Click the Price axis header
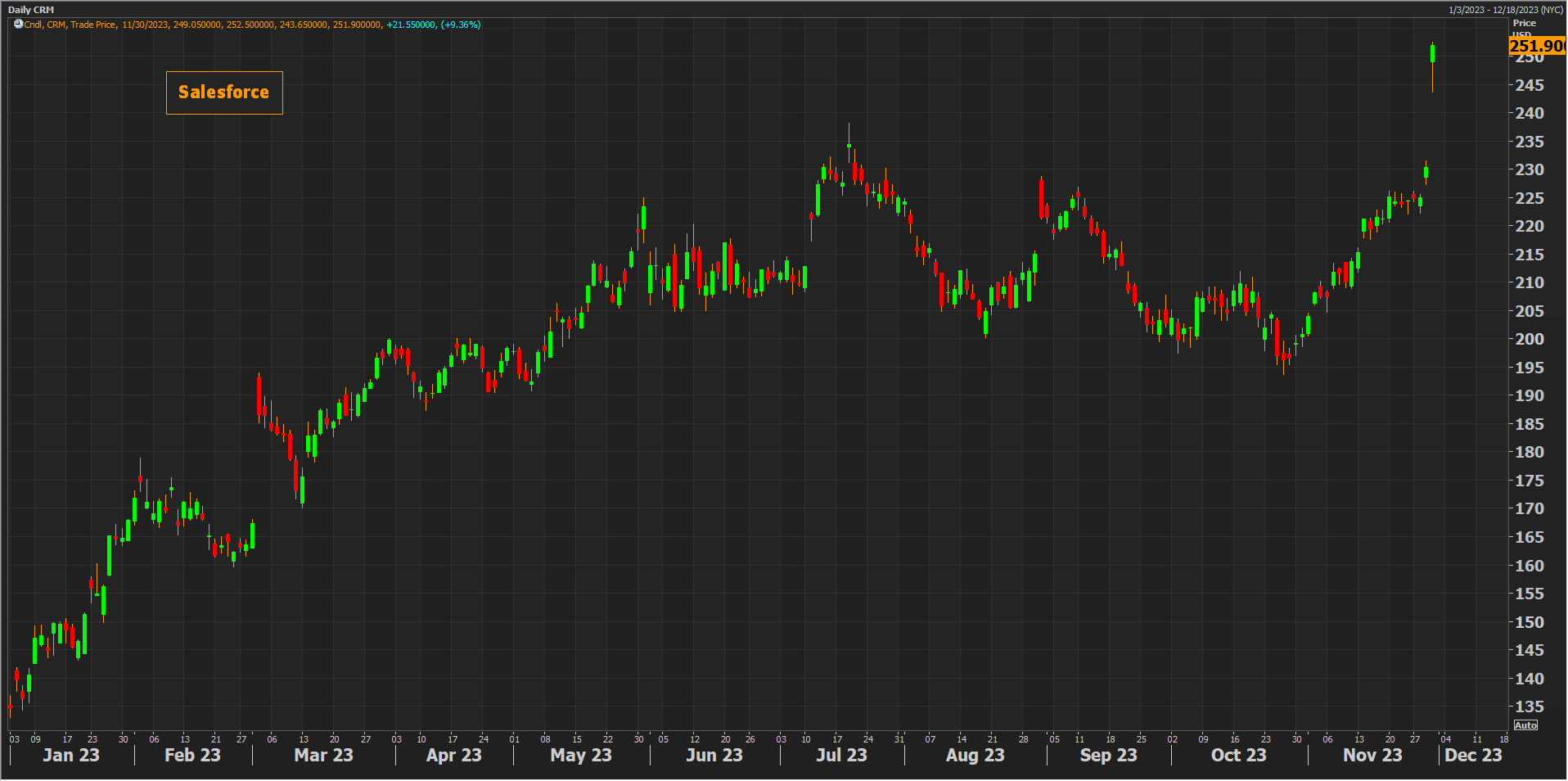 tap(1524, 23)
